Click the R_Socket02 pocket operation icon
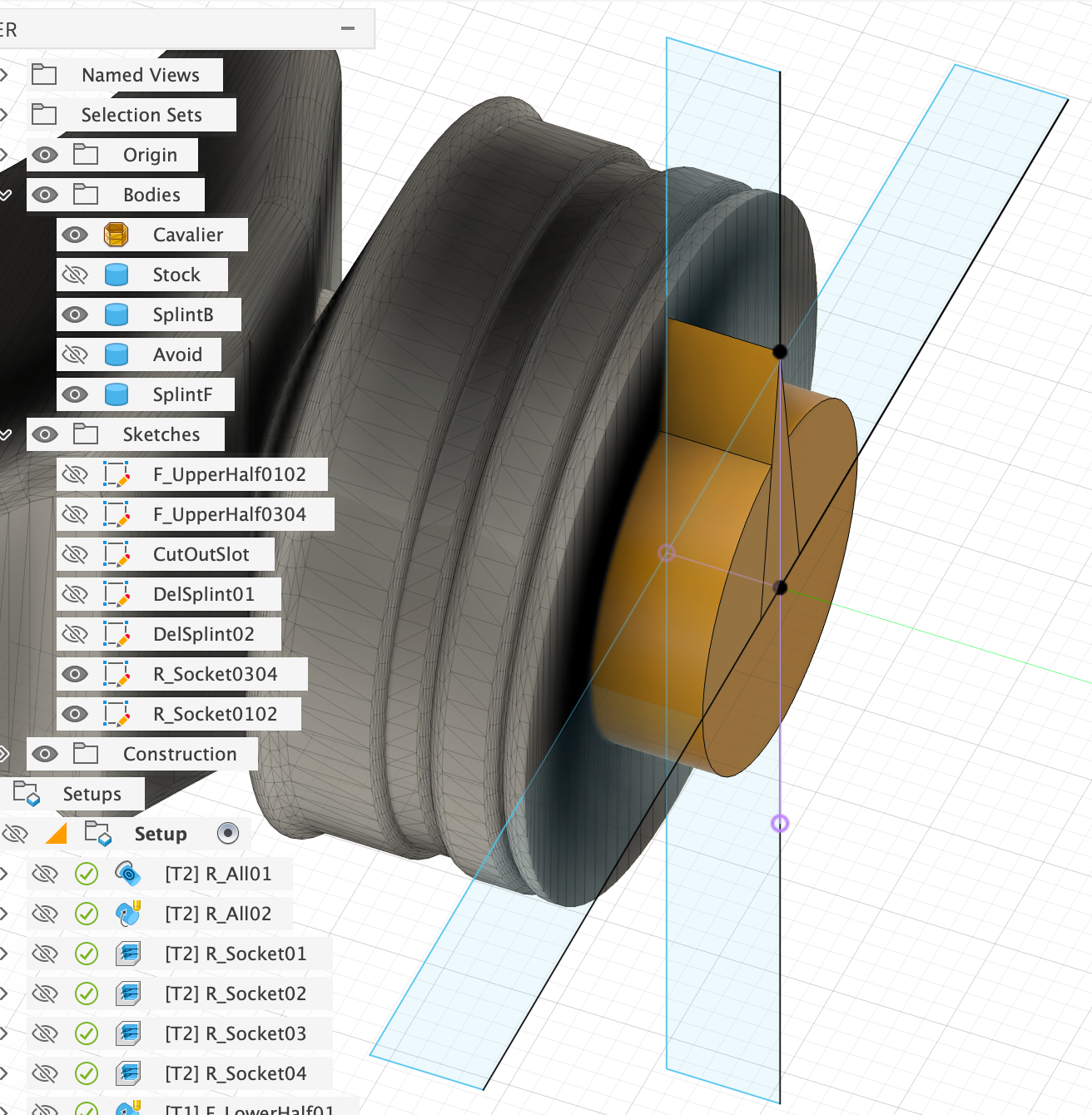 tap(128, 994)
